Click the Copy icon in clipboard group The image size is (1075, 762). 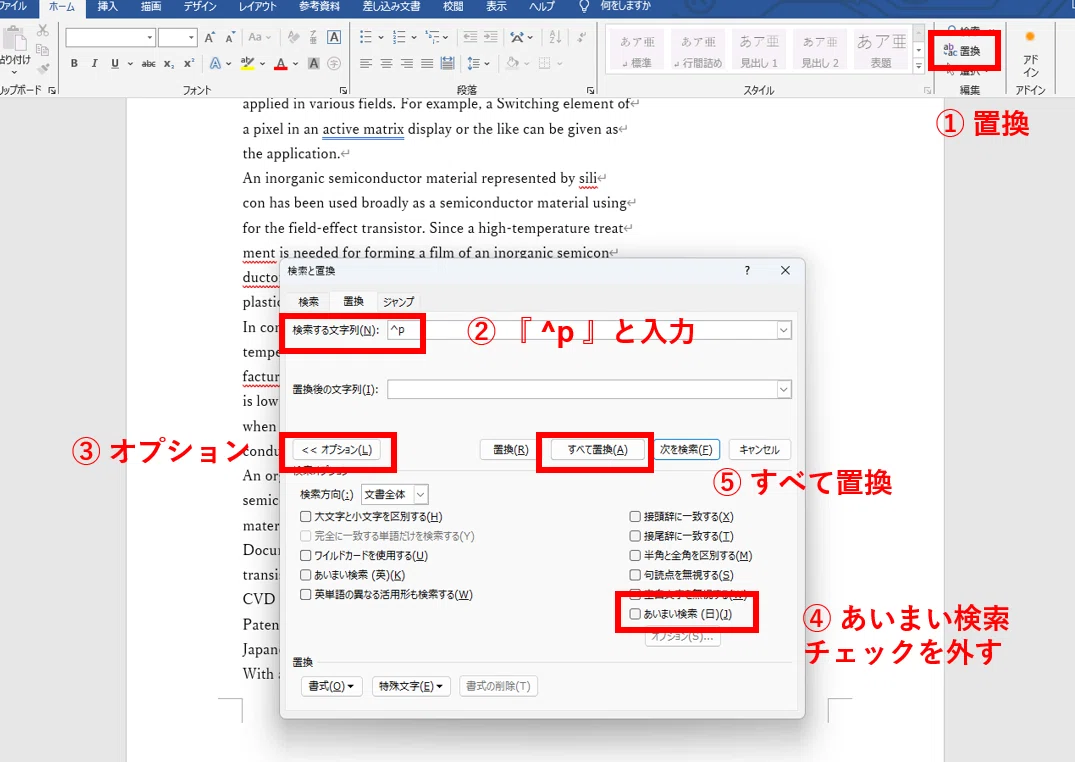click(x=43, y=50)
